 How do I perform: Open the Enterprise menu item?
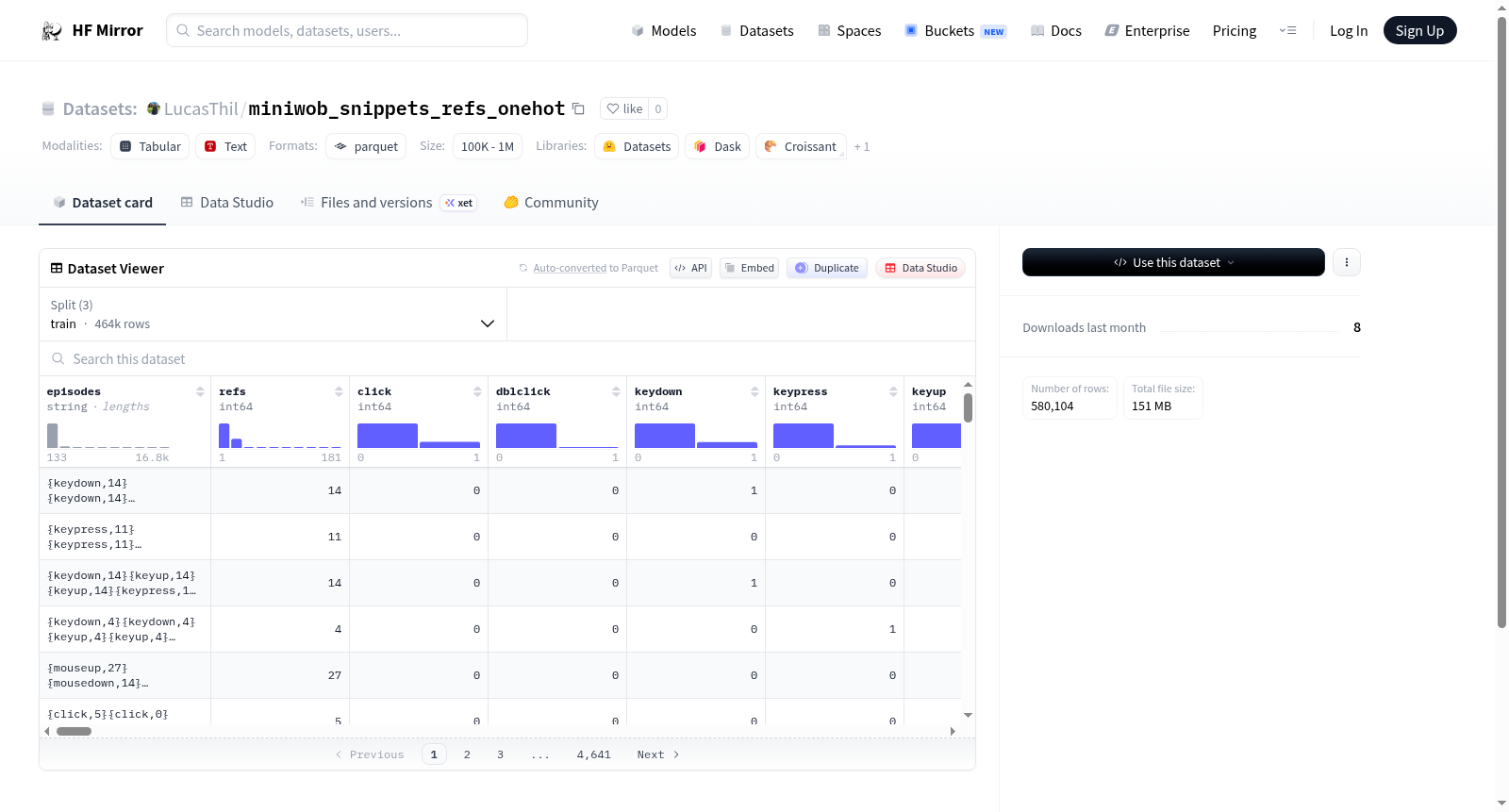coord(1147,31)
